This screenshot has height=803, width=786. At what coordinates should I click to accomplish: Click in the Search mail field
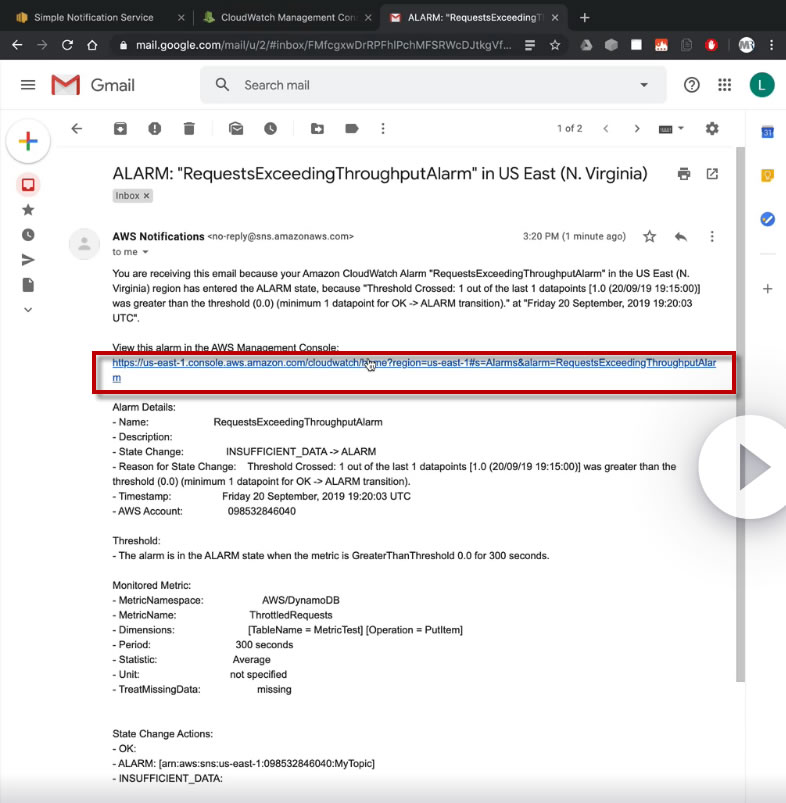coord(435,85)
